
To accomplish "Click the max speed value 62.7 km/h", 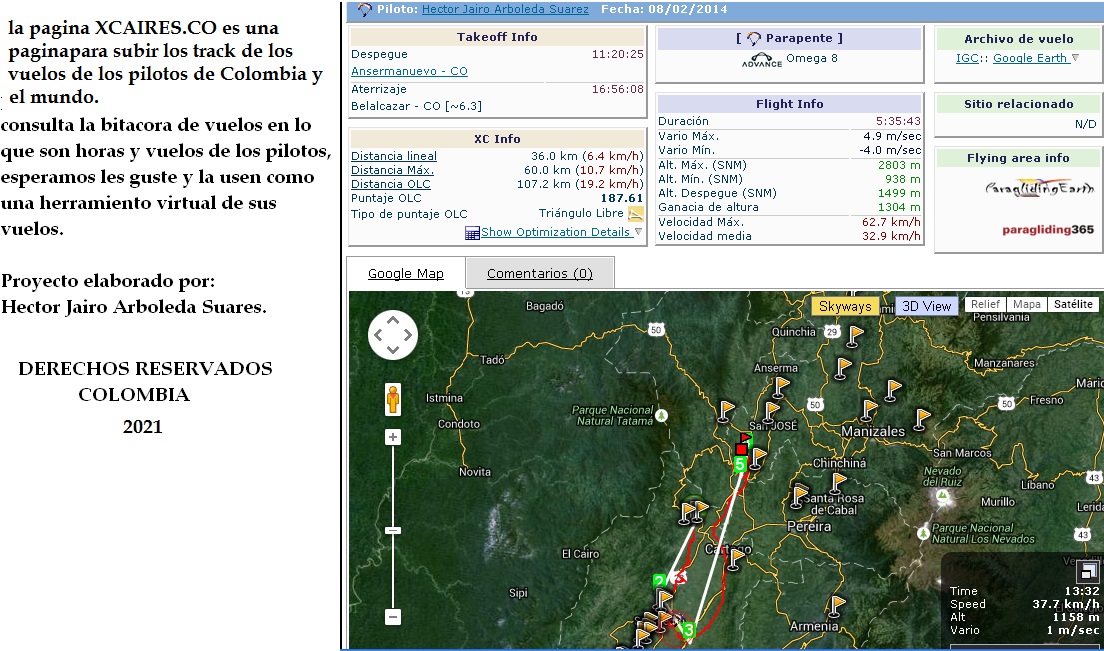I will [891, 222].
